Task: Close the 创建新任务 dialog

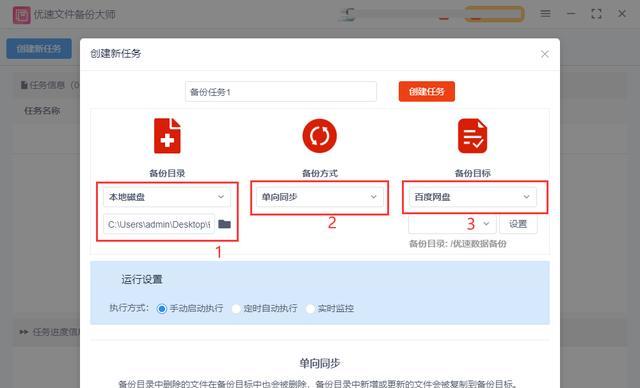Action: pos(544,54)
